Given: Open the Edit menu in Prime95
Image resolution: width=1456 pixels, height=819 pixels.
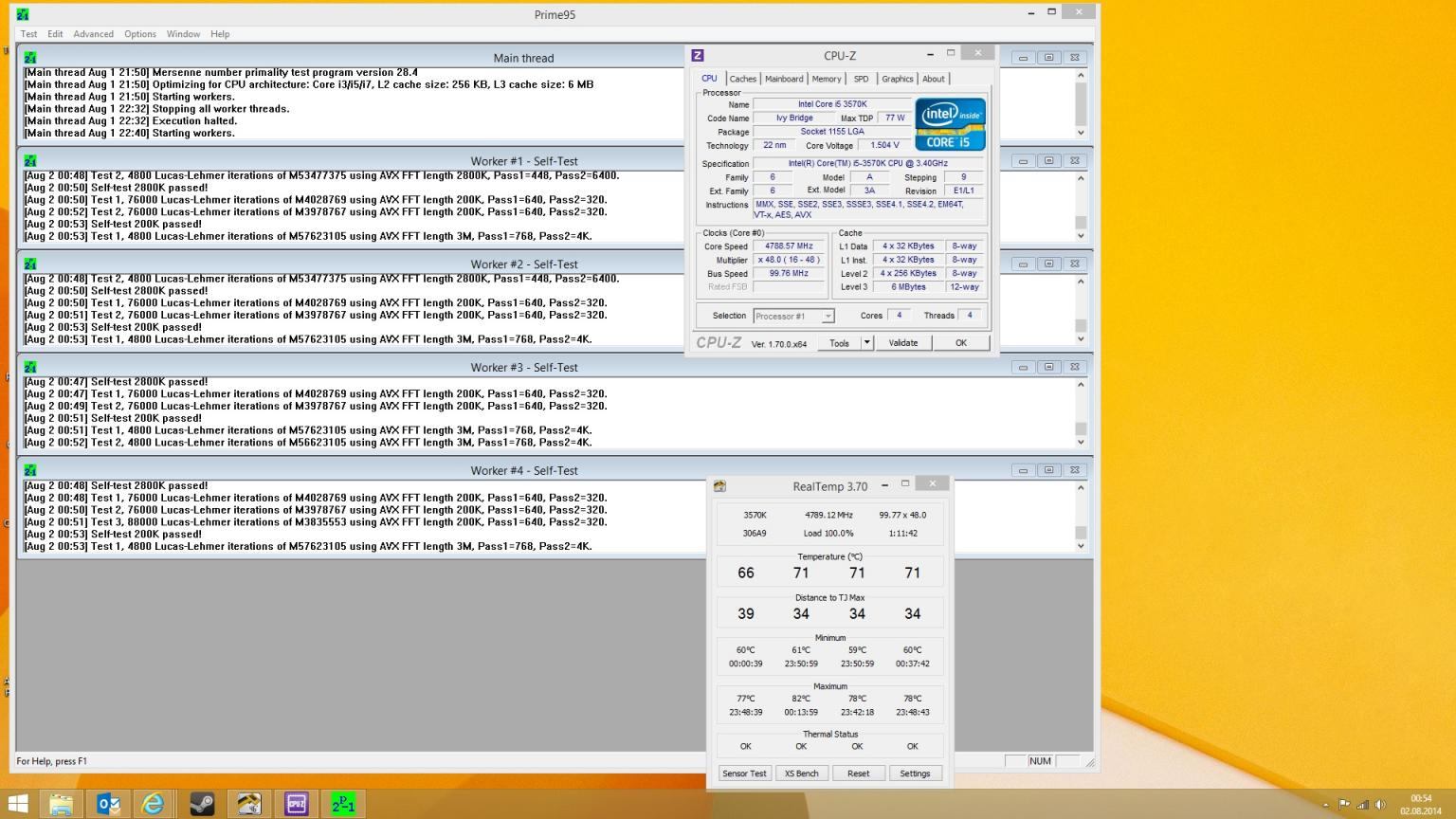Looking at the screenshot, I should pyautogui.click(x=55, y=34).
